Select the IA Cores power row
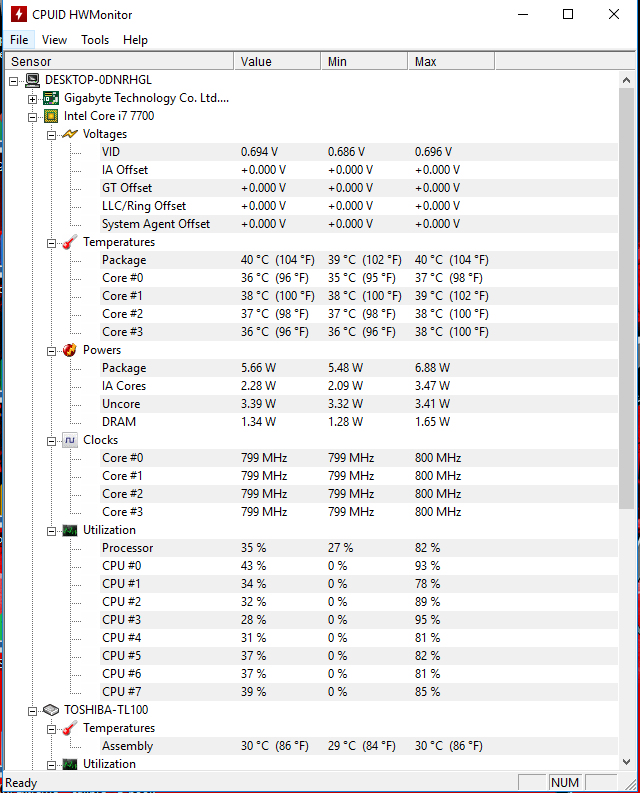This screenshot has width=640, height=793. (x=359, y=386)
